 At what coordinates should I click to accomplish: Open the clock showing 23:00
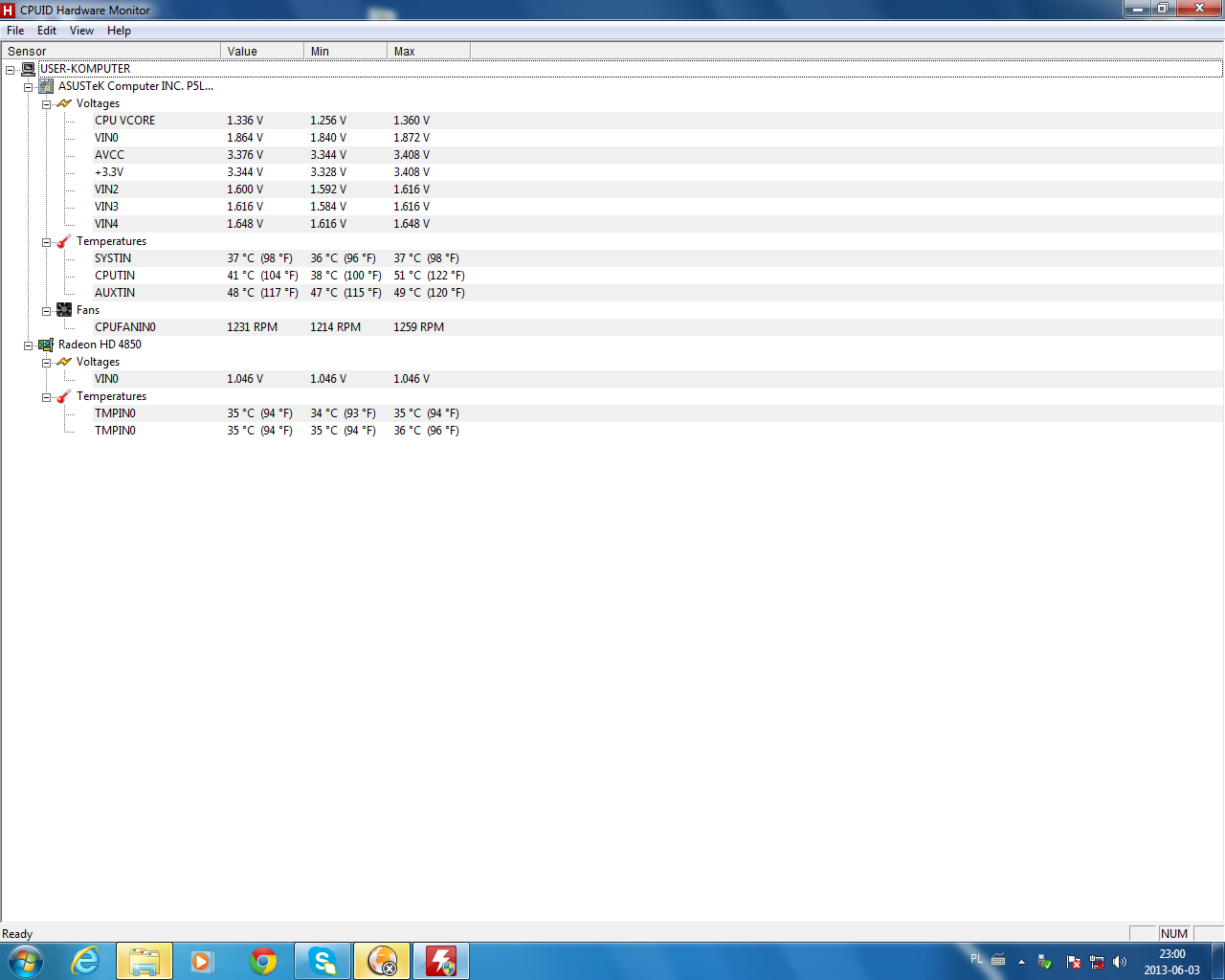click(1171, 962)
